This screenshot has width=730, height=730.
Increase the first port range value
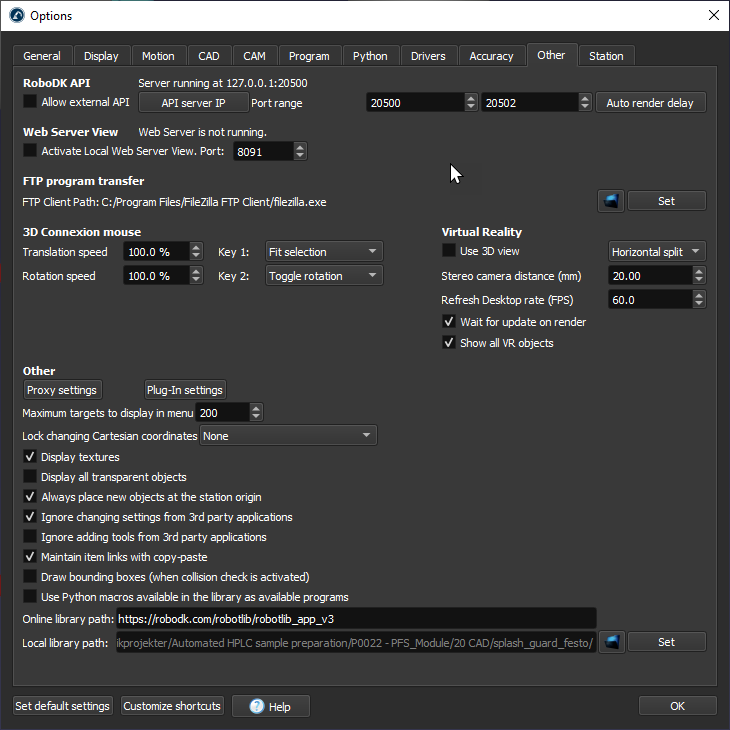471,98
